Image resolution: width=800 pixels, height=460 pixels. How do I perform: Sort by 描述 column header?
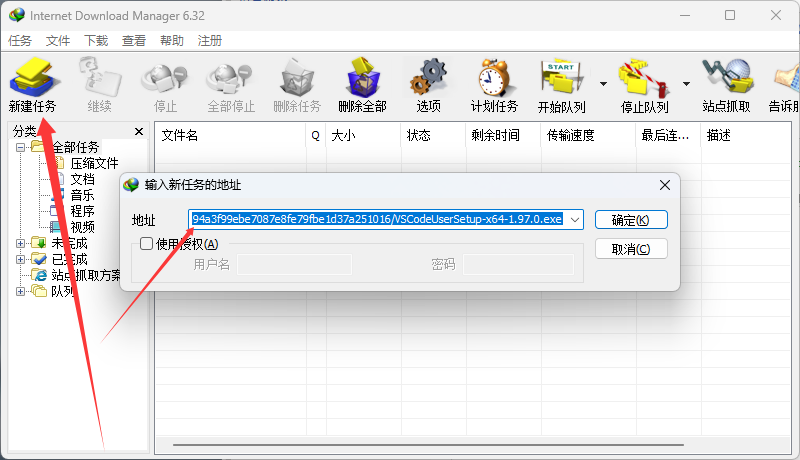pyautogui.click(x=745, y=135)
